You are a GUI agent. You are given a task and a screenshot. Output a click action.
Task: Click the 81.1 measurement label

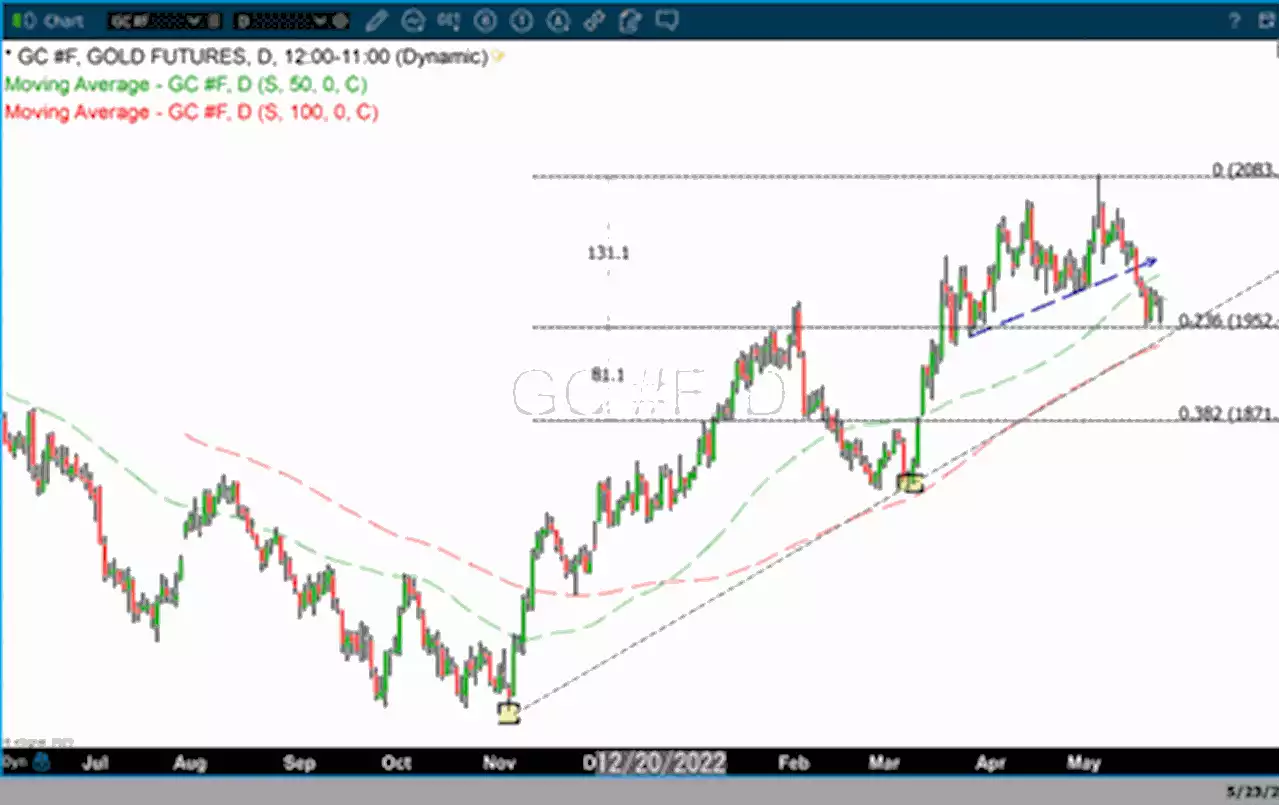click(x=608, y=374)
